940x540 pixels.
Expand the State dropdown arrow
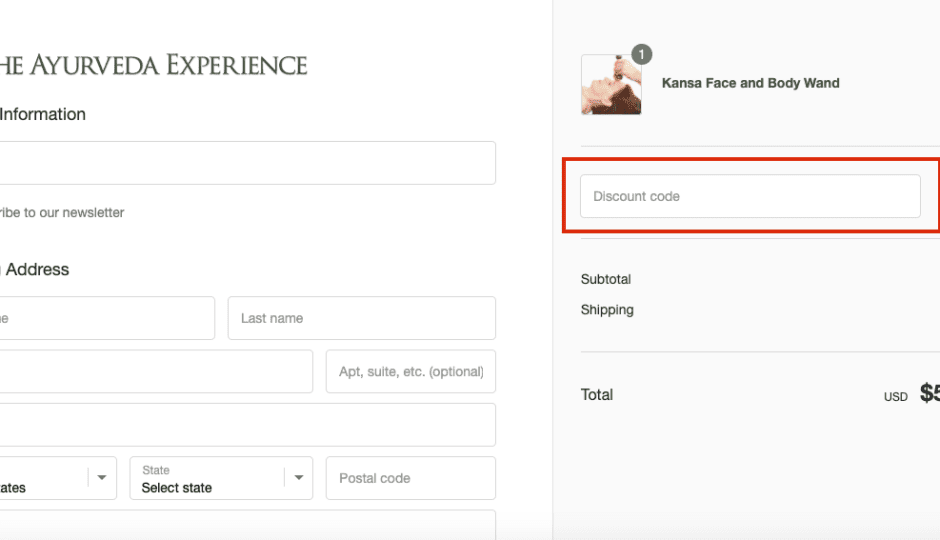pos(299,478)
